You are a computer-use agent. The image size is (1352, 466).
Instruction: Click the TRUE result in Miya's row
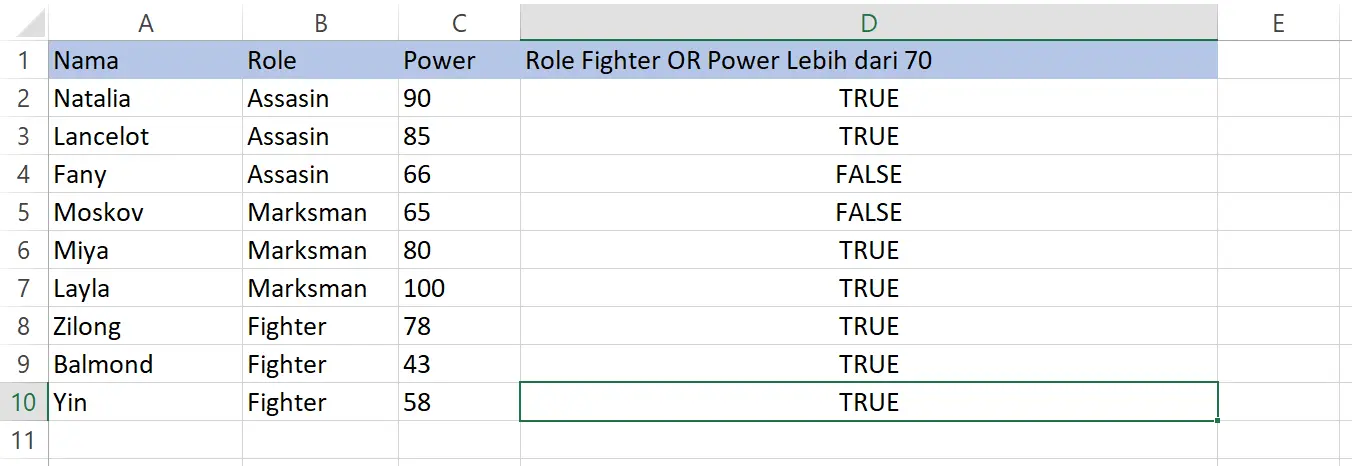[x=869, y=250]
